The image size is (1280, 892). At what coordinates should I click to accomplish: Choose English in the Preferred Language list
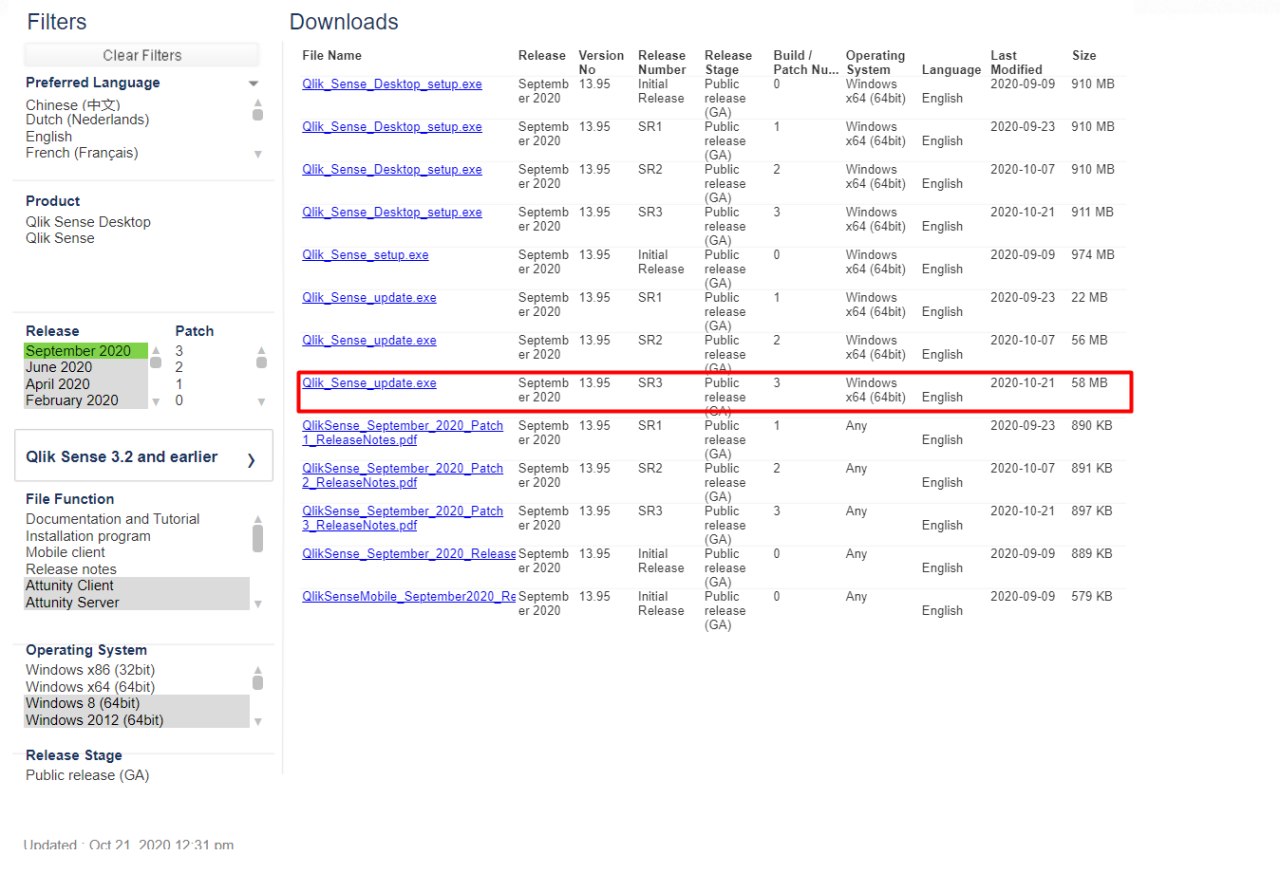click(x=49, y=137)
